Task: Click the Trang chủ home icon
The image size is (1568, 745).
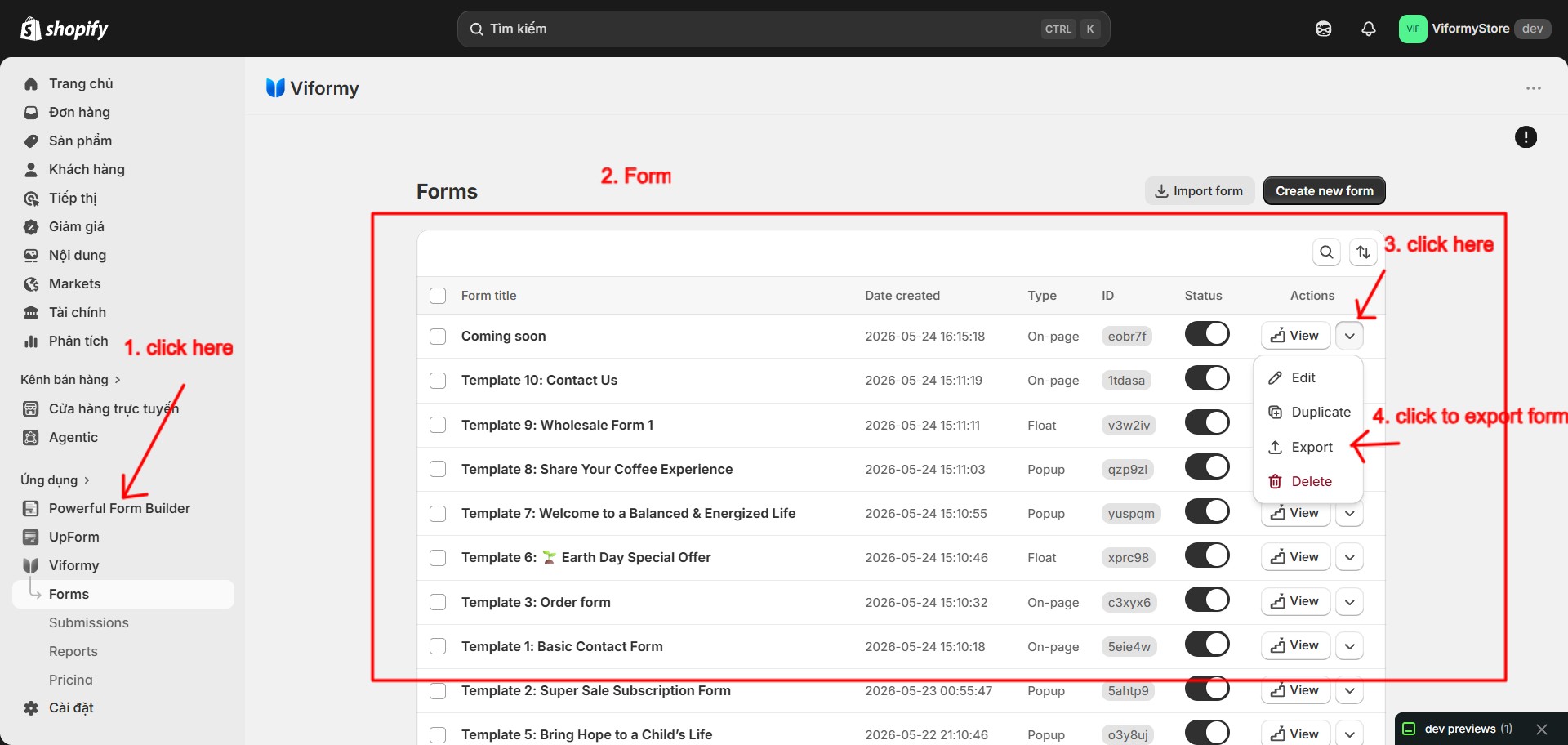Action: 31,83
